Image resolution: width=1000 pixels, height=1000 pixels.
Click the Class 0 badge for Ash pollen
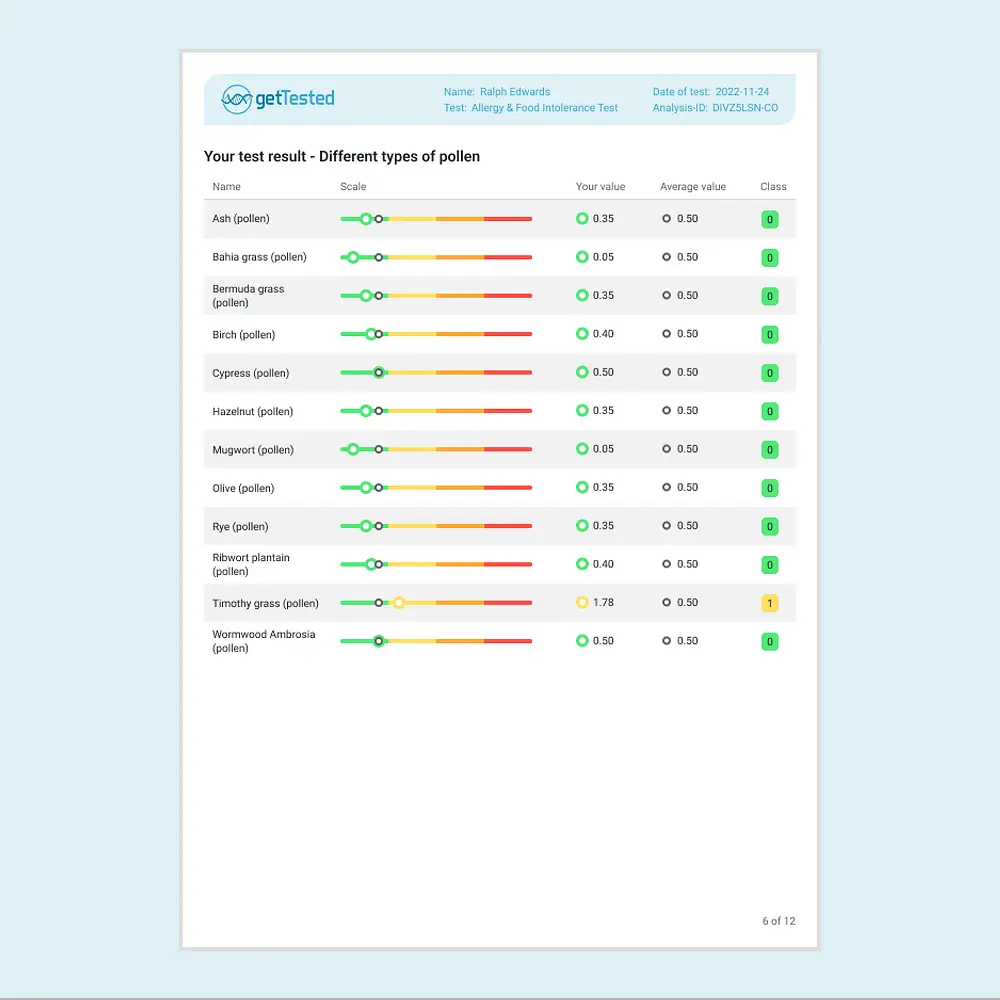[x=769, y=219]
